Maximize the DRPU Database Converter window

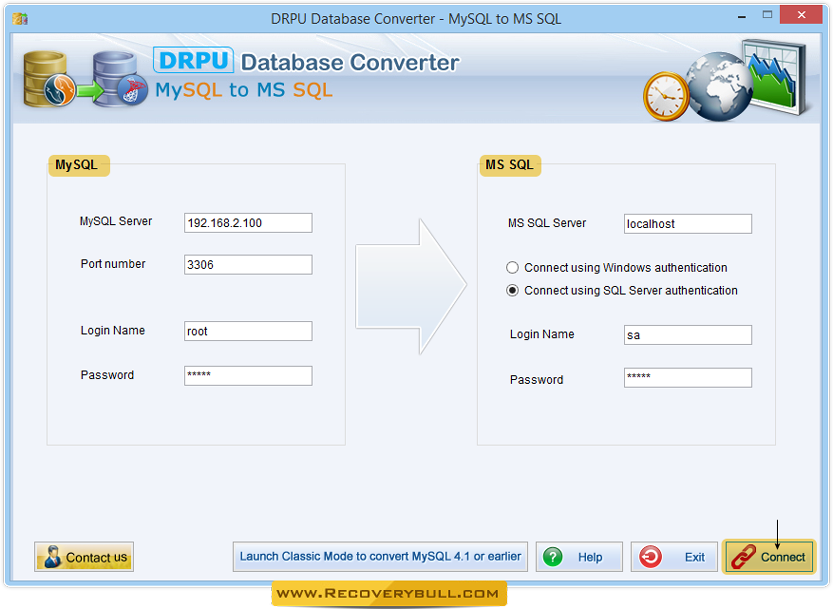[767, 15]
